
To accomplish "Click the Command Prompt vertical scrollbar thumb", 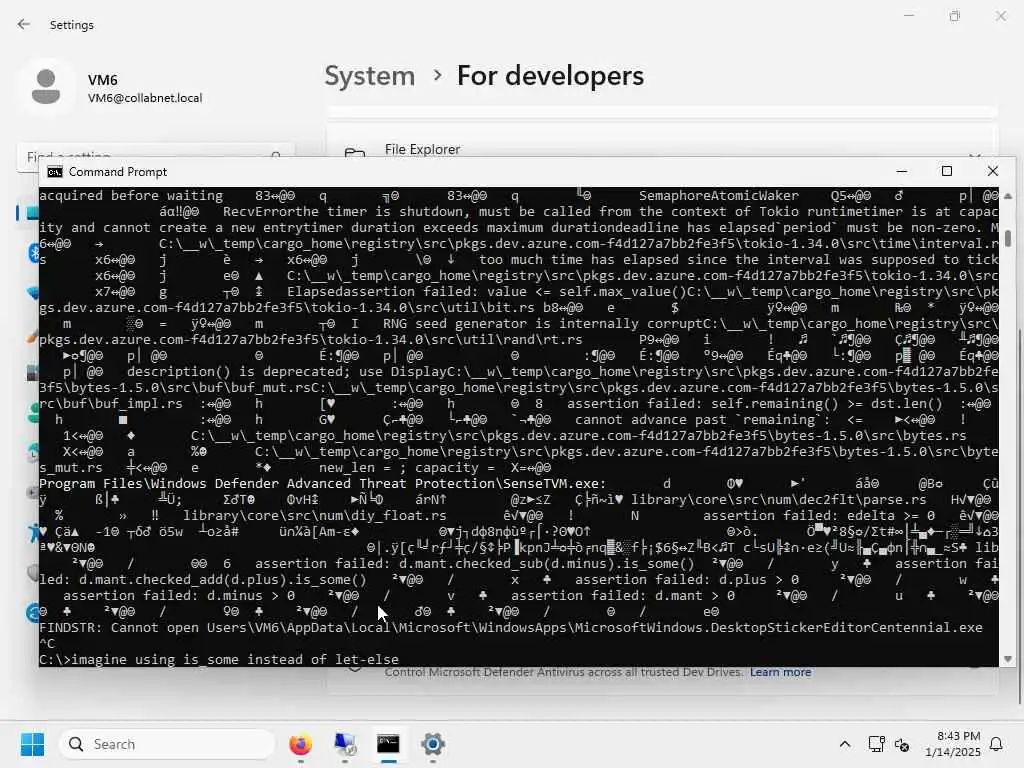I will (x=1008, y=238).
